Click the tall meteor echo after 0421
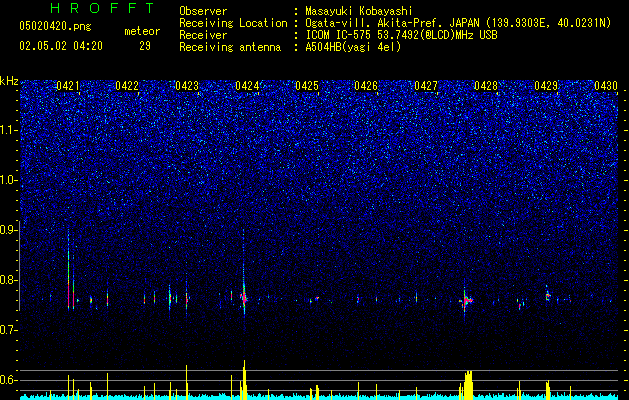The height and width of the screenshot is (400, 629). (69, 270)
